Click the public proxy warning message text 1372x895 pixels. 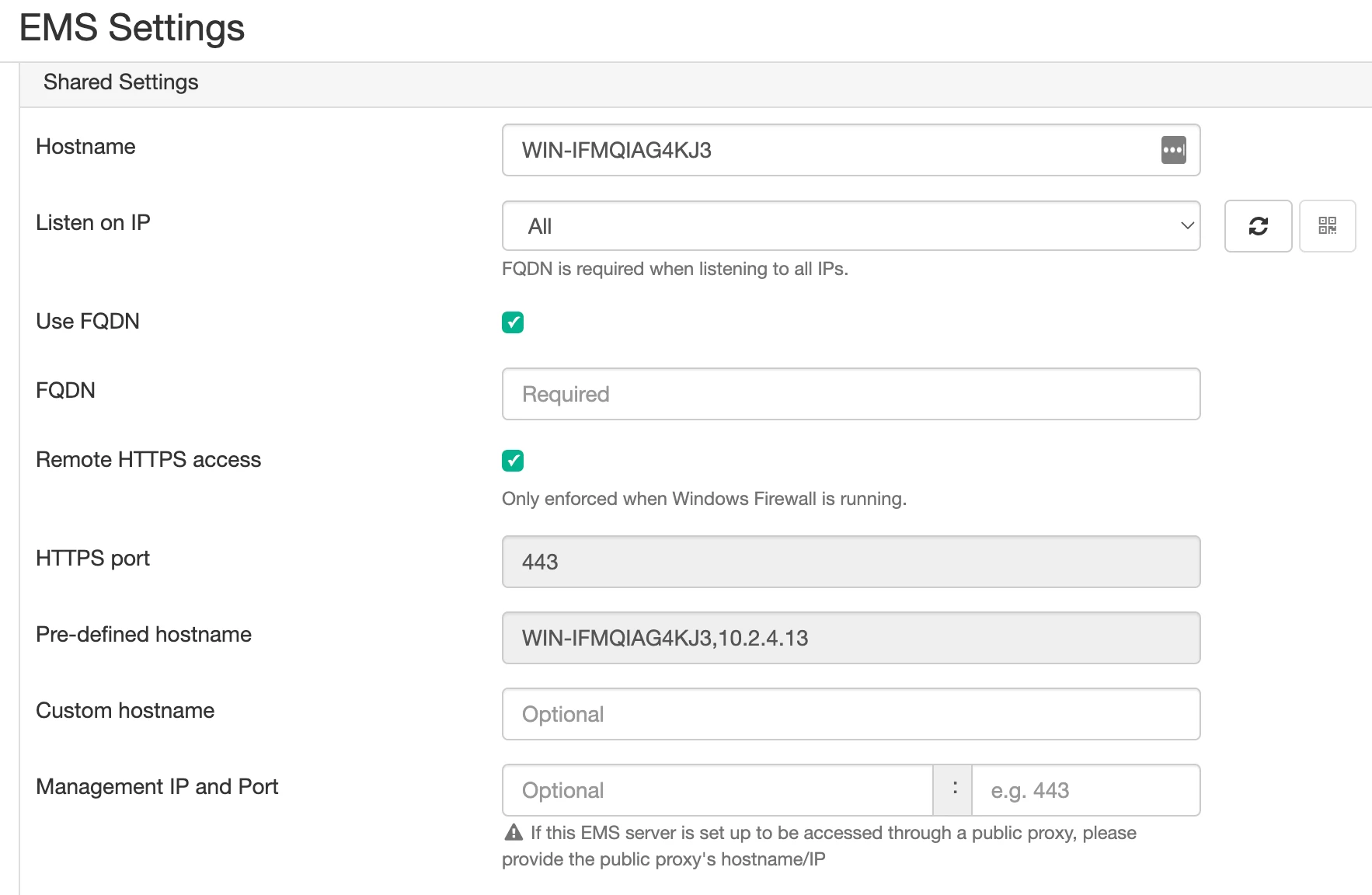pyautogui.click(x=820, y=846)
